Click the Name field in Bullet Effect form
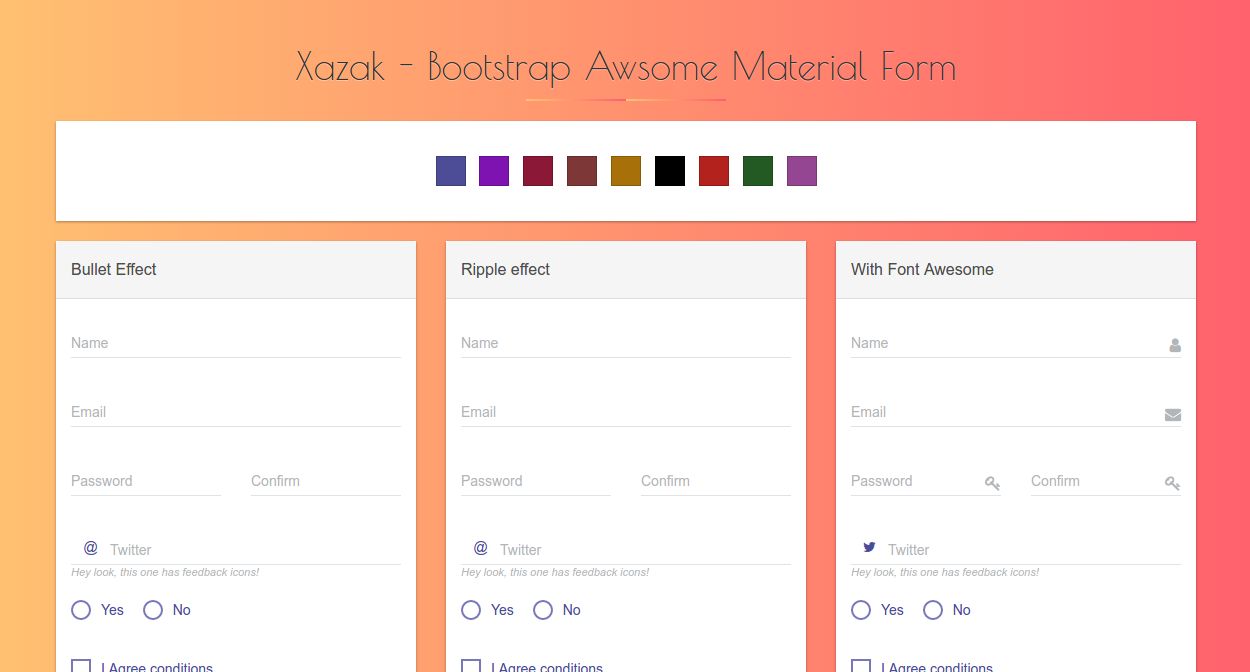This screenshot has width=1250, height=672. click(x=235, y=343)
